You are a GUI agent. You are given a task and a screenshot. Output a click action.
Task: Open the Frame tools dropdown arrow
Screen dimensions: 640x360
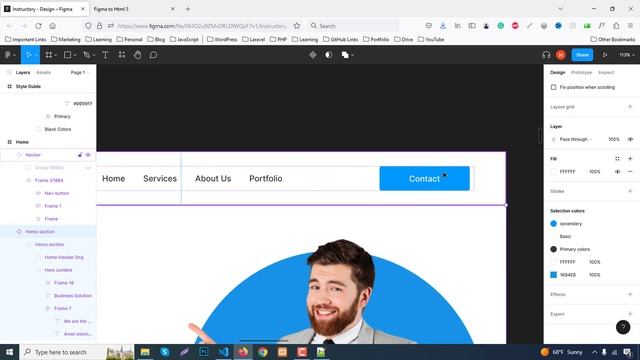click(x=56, y=55)
